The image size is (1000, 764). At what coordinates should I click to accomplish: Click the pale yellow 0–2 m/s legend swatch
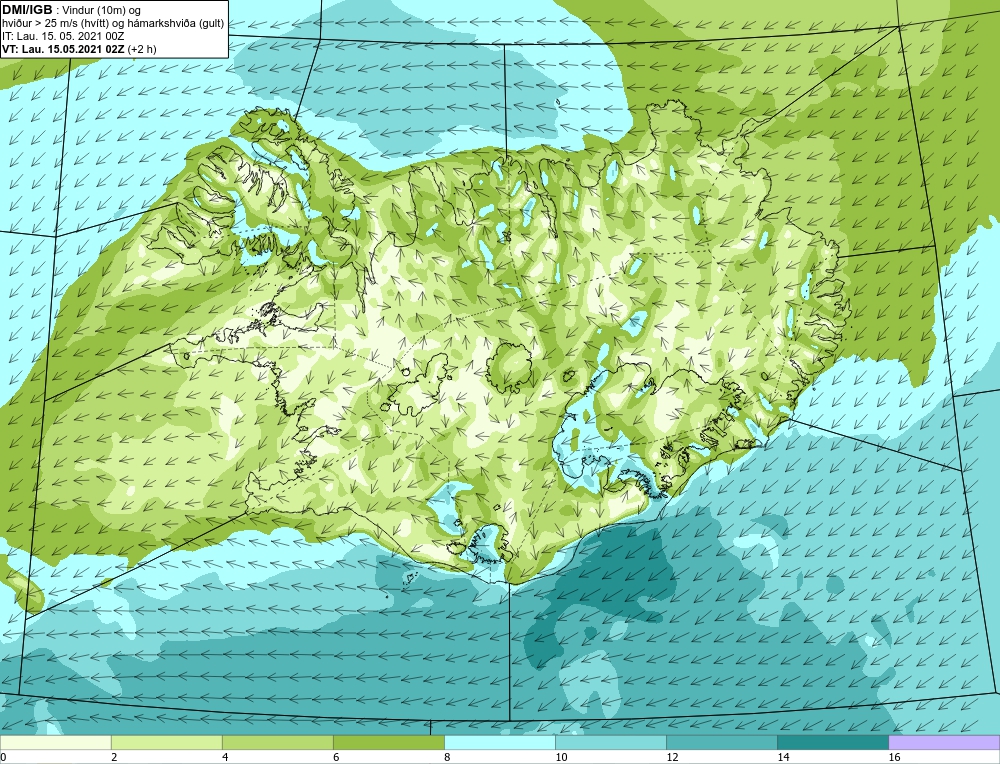click(x=55, y=742)
